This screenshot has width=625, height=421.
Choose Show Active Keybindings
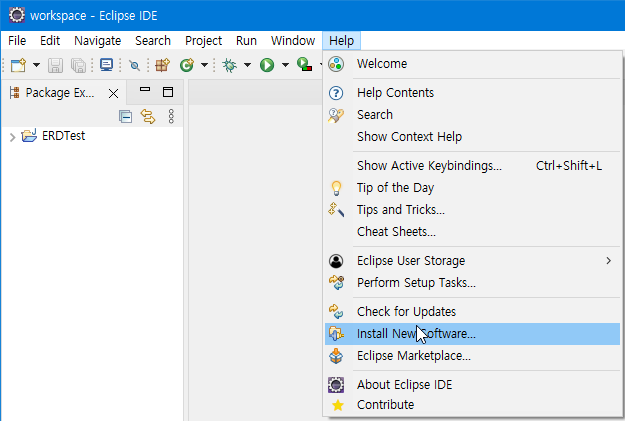tap(472, 166)
